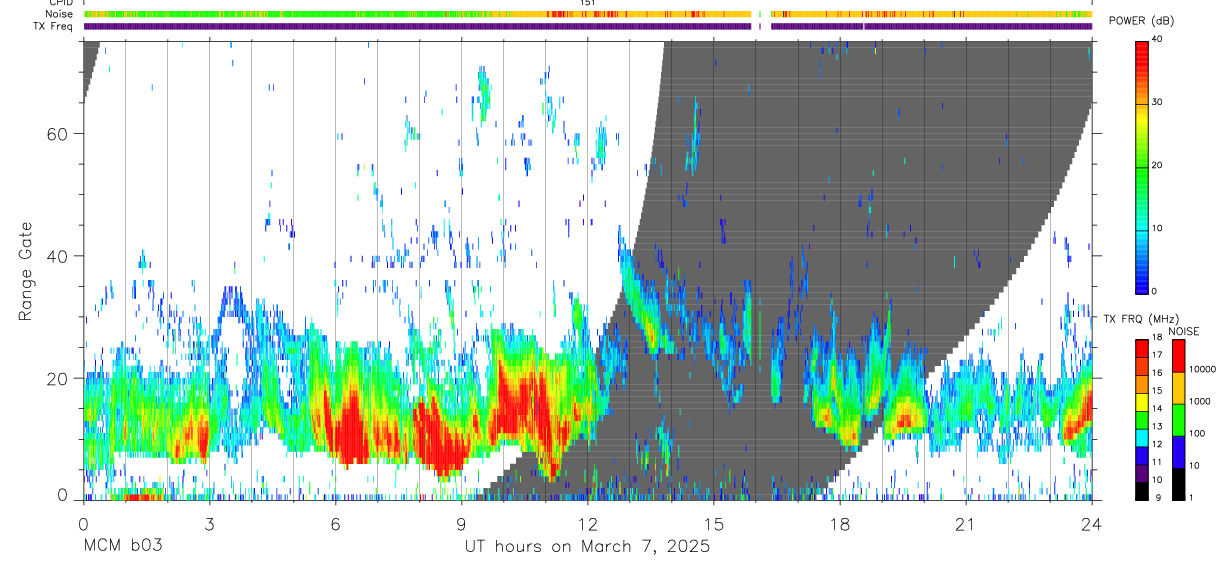
Task: Click the red top of the POWER colorbar
Action: [x=1142, y=50]
